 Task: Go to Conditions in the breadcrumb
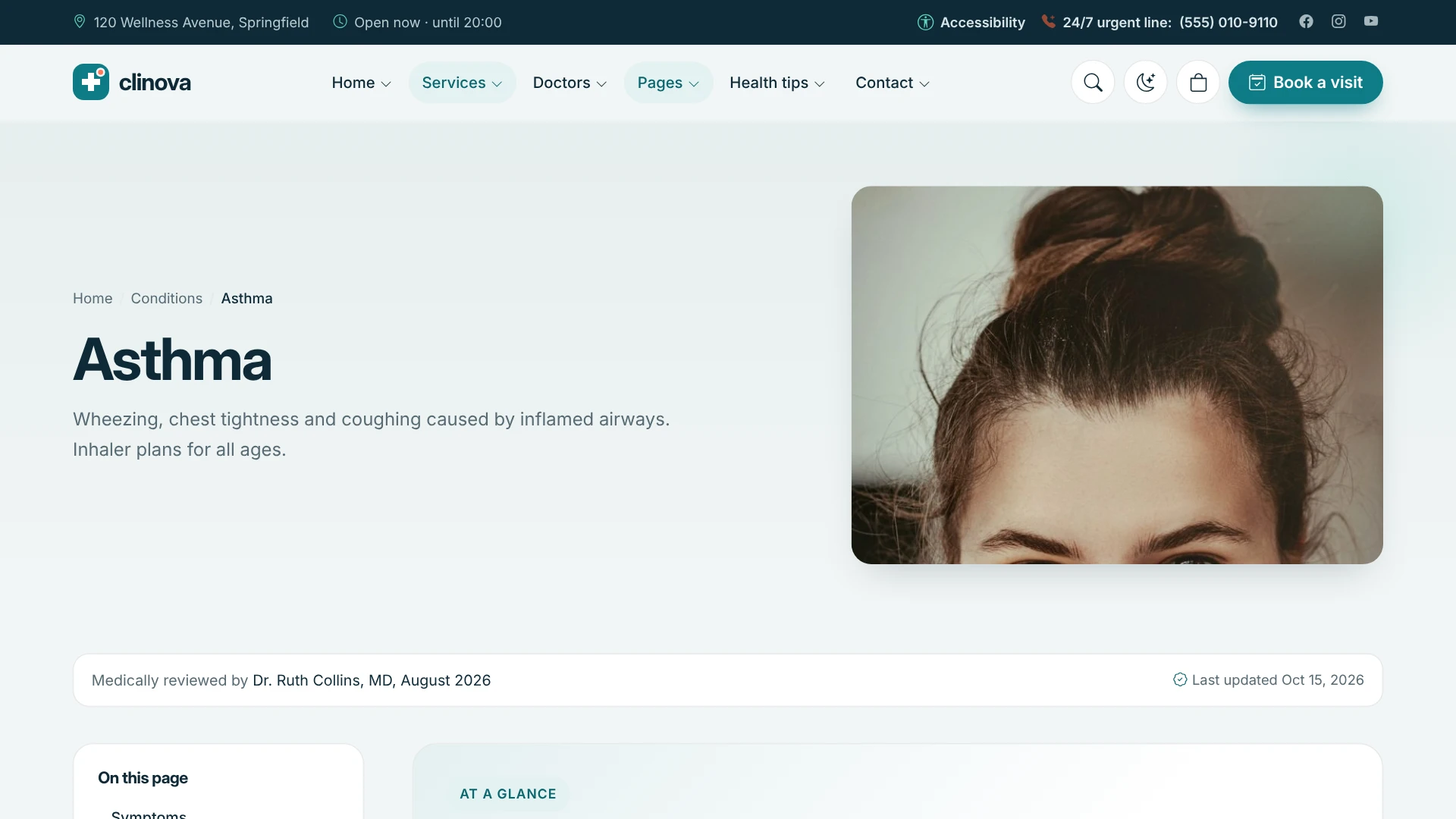pyautogui.click(x=167, y=298)
